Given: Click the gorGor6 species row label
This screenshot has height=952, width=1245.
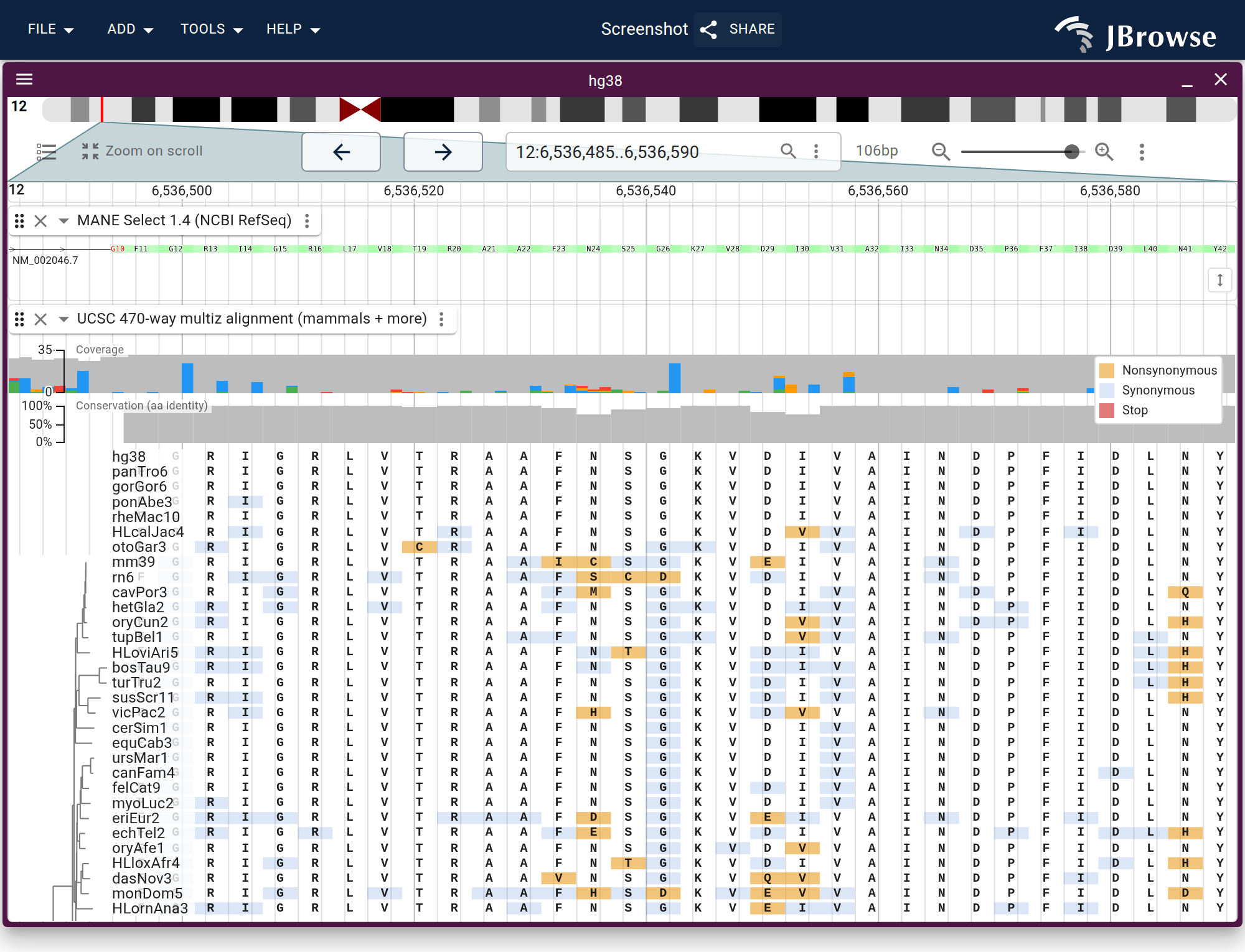Looking at the screenshot, I should point(139,486).
